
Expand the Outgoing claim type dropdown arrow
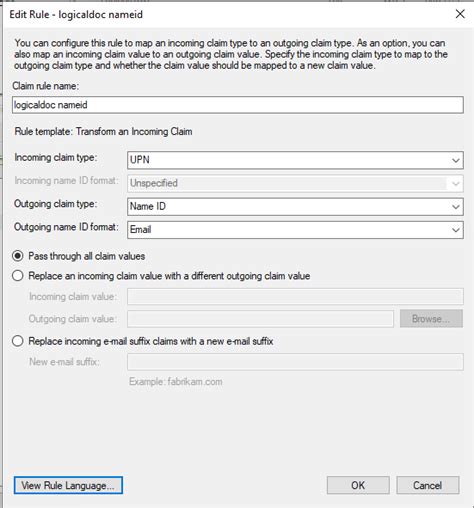point(456,207)
